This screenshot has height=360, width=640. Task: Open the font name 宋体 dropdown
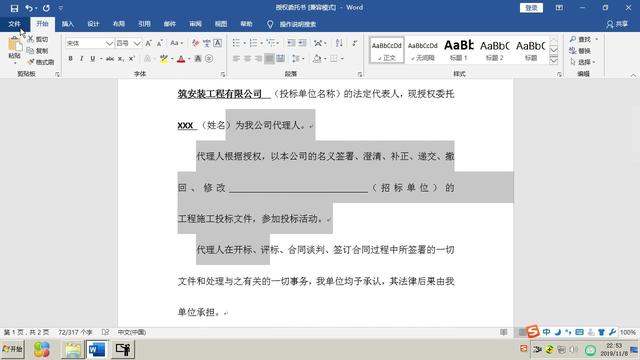tap(109, 43)
